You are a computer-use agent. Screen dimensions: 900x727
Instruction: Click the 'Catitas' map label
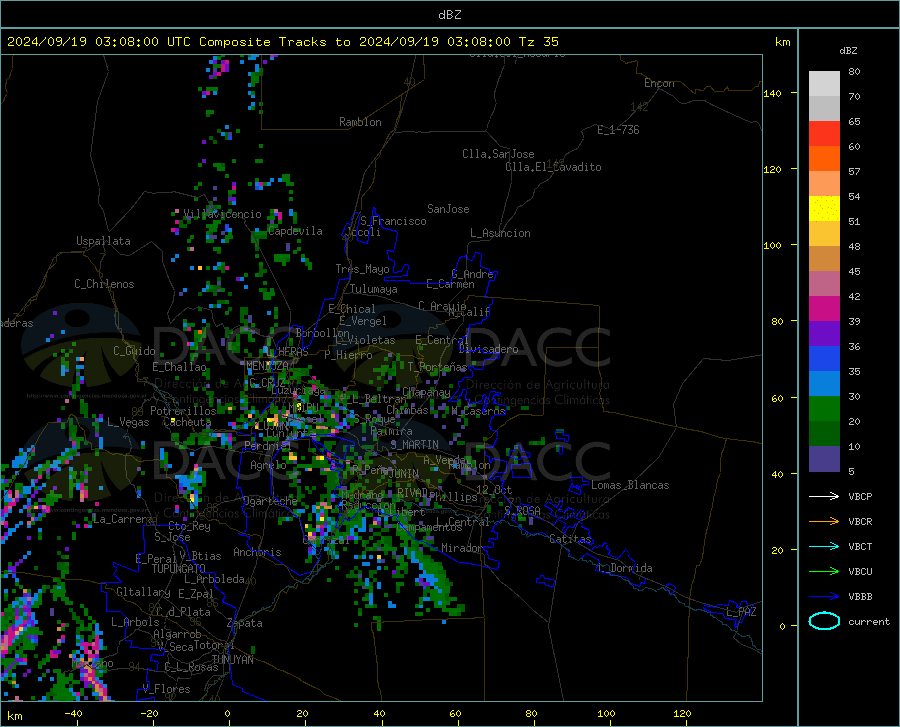(x=570, y=539)
